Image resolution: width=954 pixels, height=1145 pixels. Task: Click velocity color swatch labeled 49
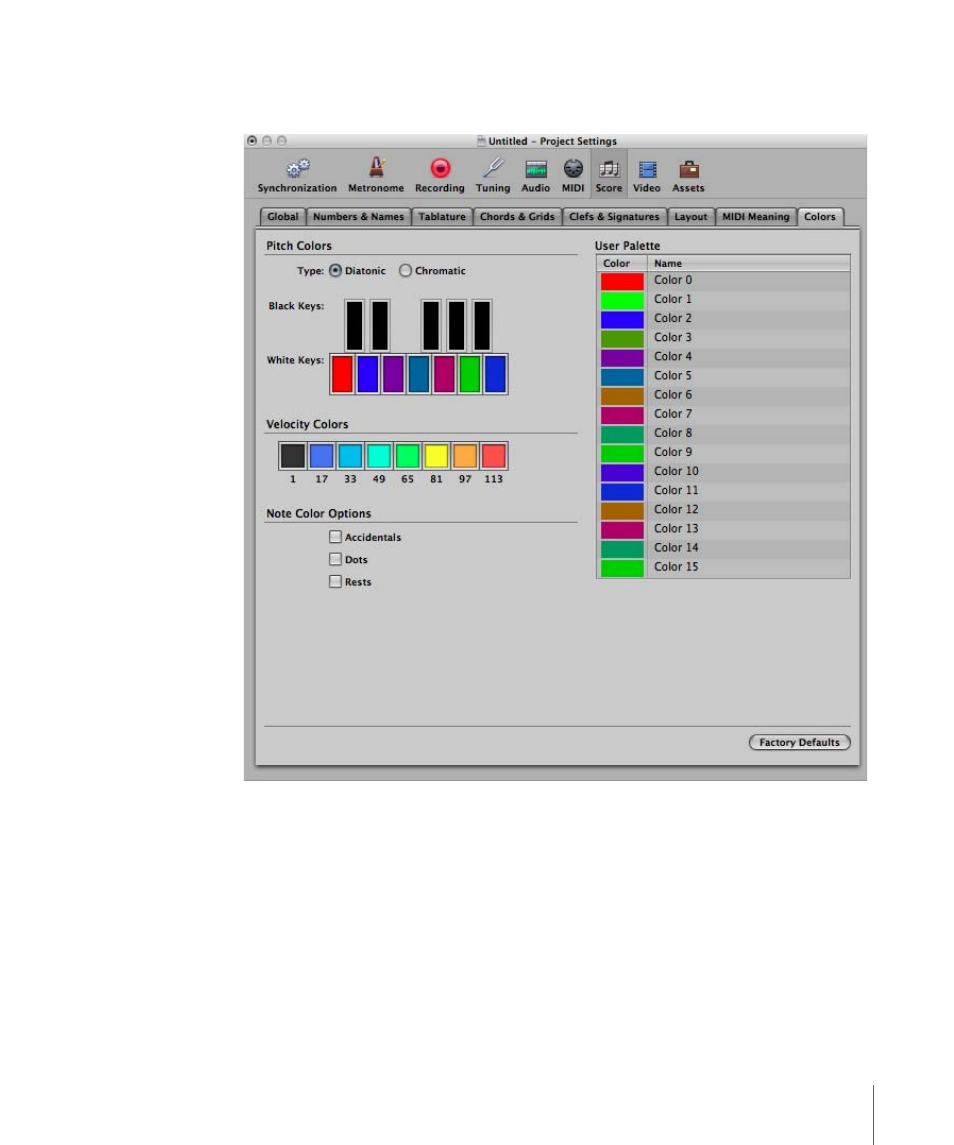[378, 456]
